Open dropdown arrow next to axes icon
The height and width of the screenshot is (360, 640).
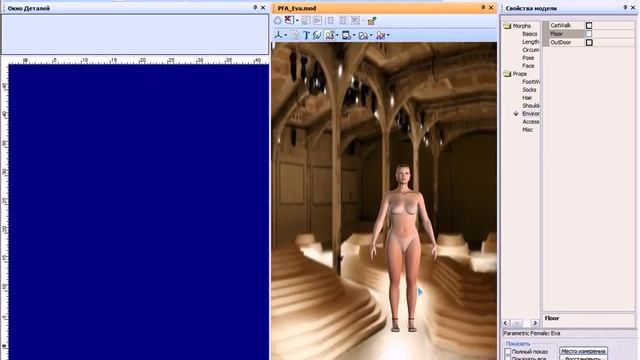point(286,35)
